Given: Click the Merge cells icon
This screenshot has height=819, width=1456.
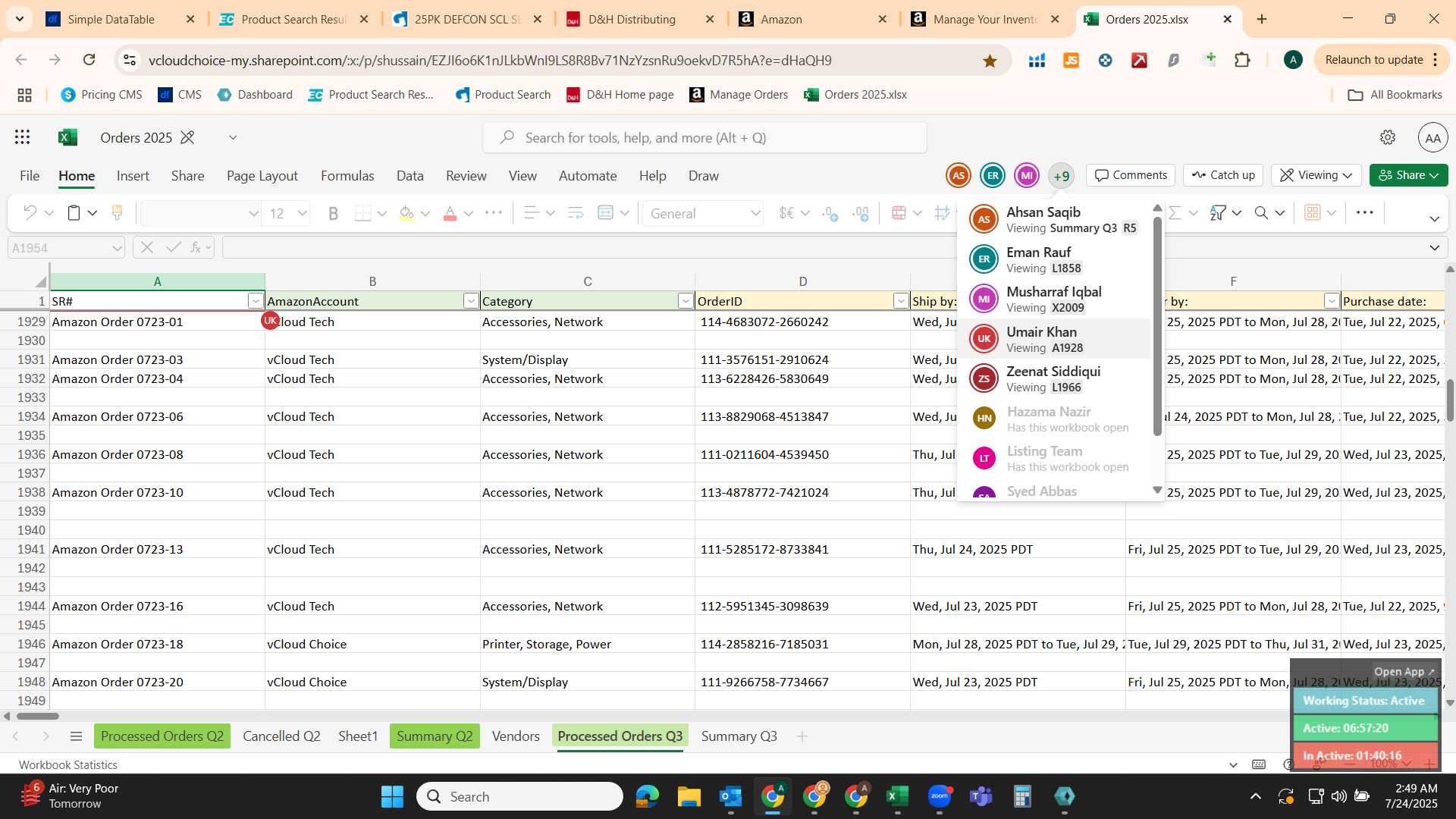Looking at the screenshot, I should tap(606, 213).
